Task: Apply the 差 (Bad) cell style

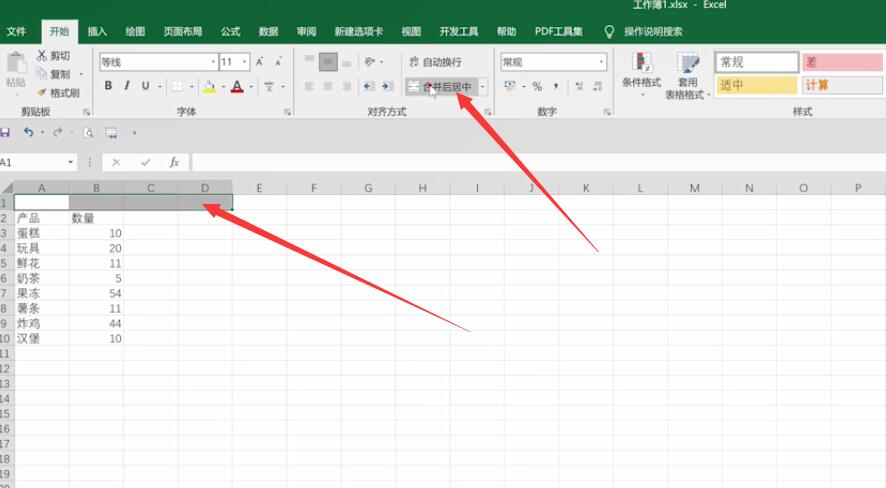Action: pos(842,62)
